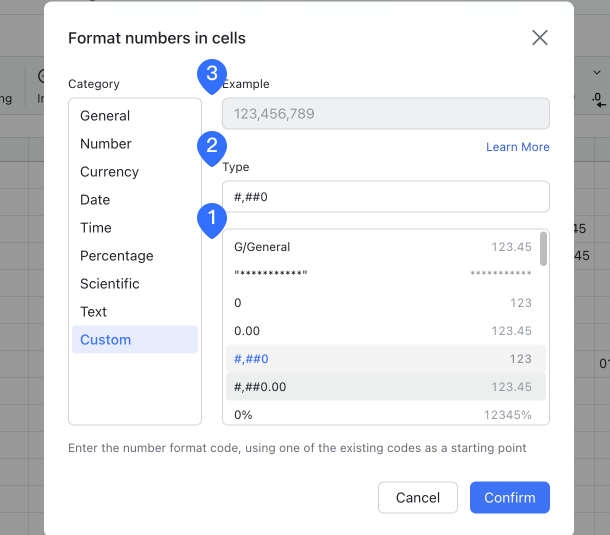
Task: Choose the Currency category
Action: click(109, 172)
